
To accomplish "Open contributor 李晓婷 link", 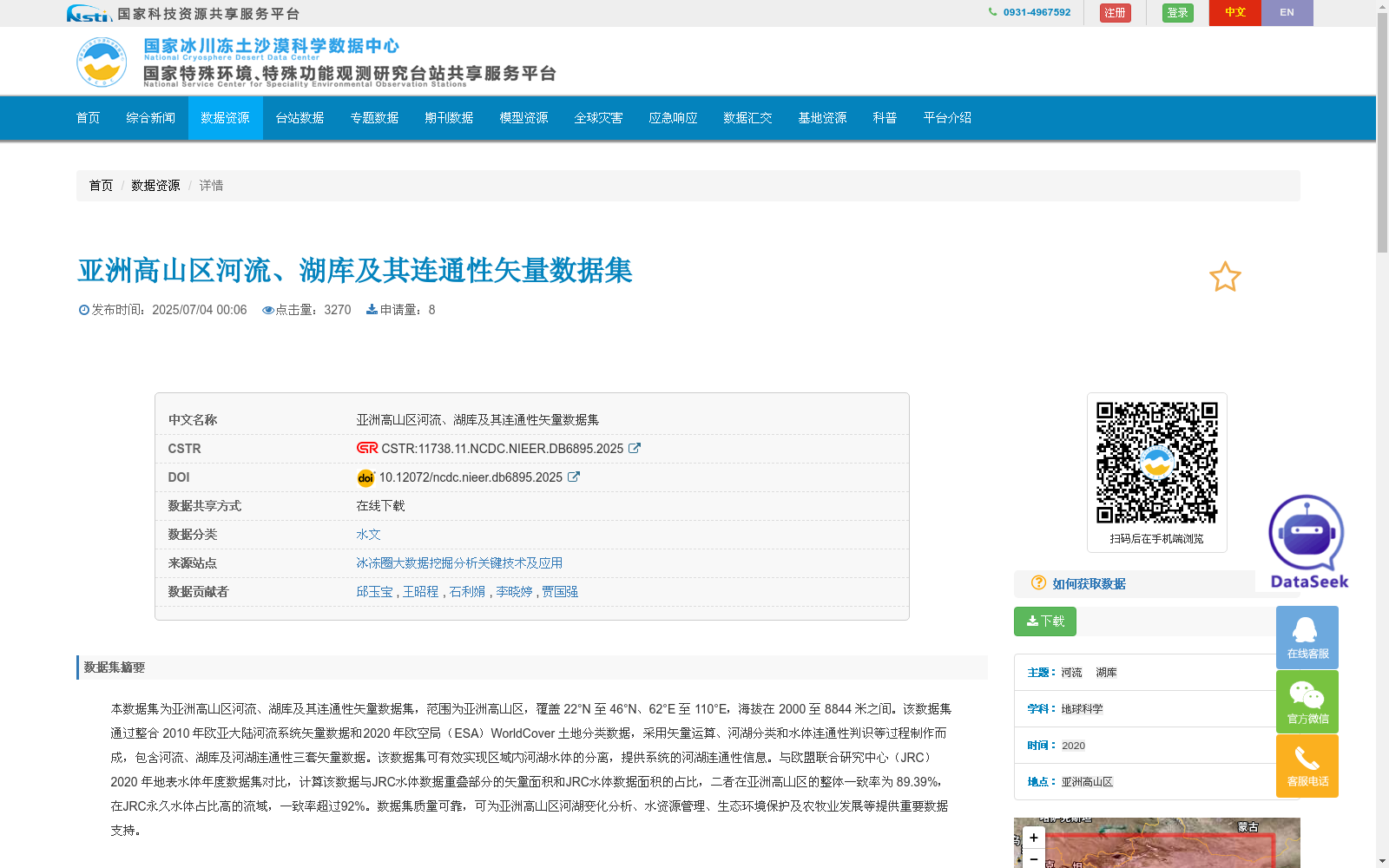I will point(514,592).
